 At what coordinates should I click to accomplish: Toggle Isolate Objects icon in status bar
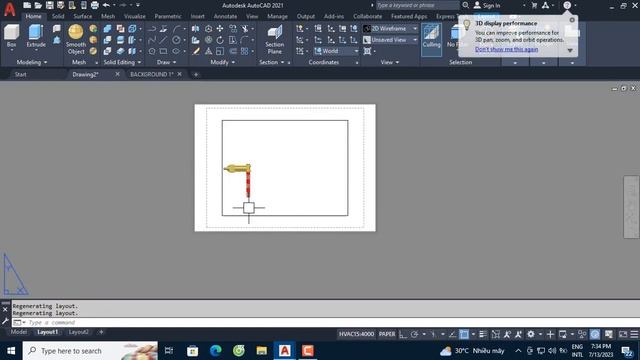click(x=582, y=334)
